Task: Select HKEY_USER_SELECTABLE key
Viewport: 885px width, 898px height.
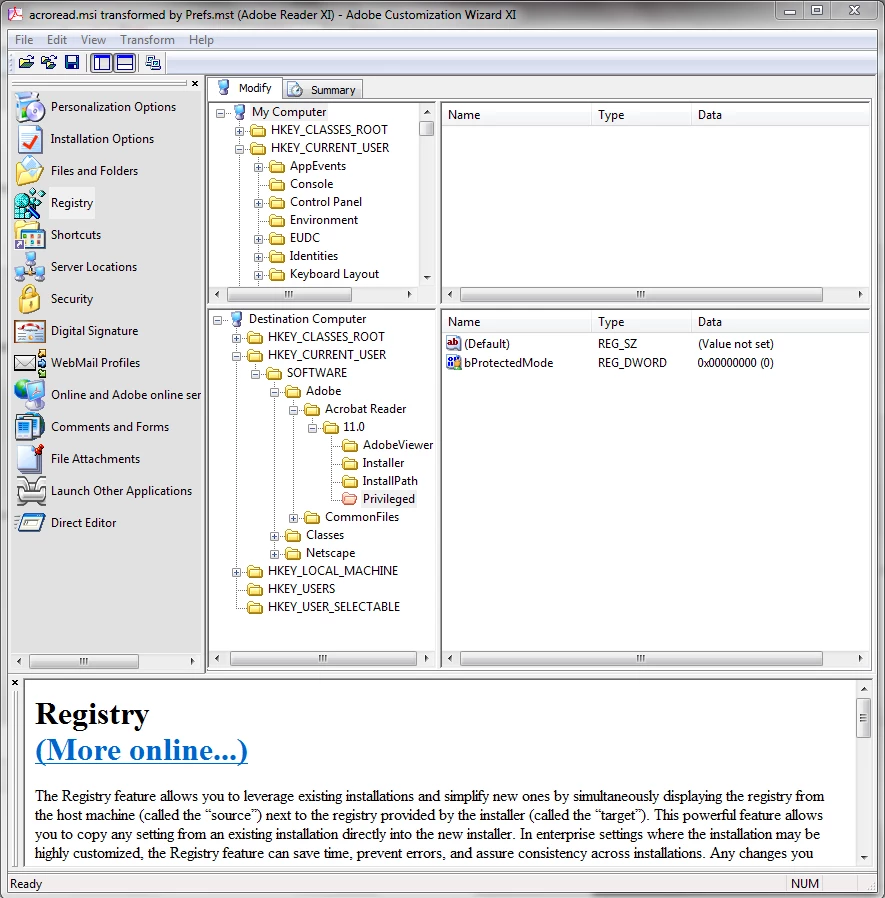Action: point(334,607)
